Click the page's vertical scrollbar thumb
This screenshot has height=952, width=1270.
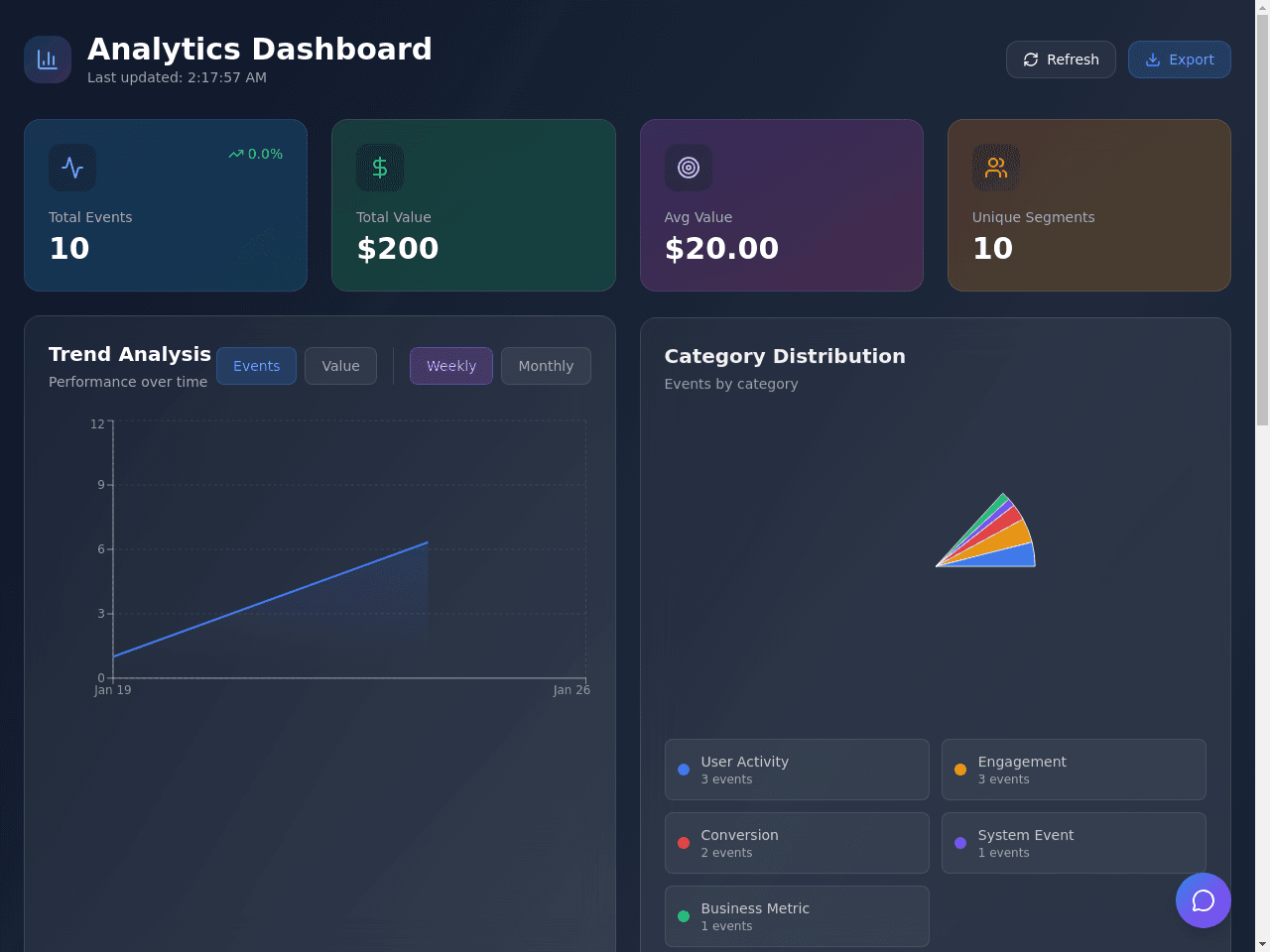click(1262, 220)
